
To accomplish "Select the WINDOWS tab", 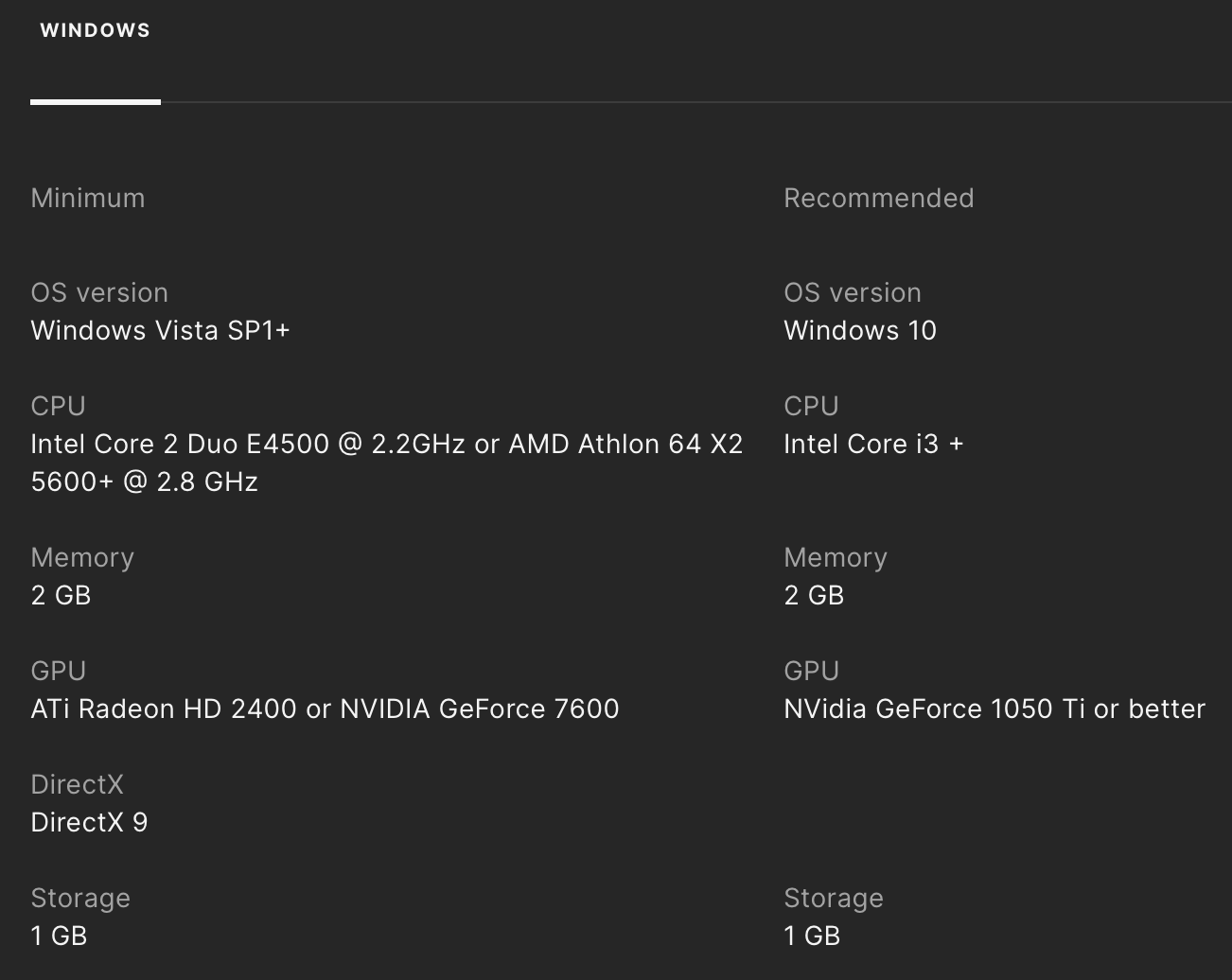I will coord(95,30).
